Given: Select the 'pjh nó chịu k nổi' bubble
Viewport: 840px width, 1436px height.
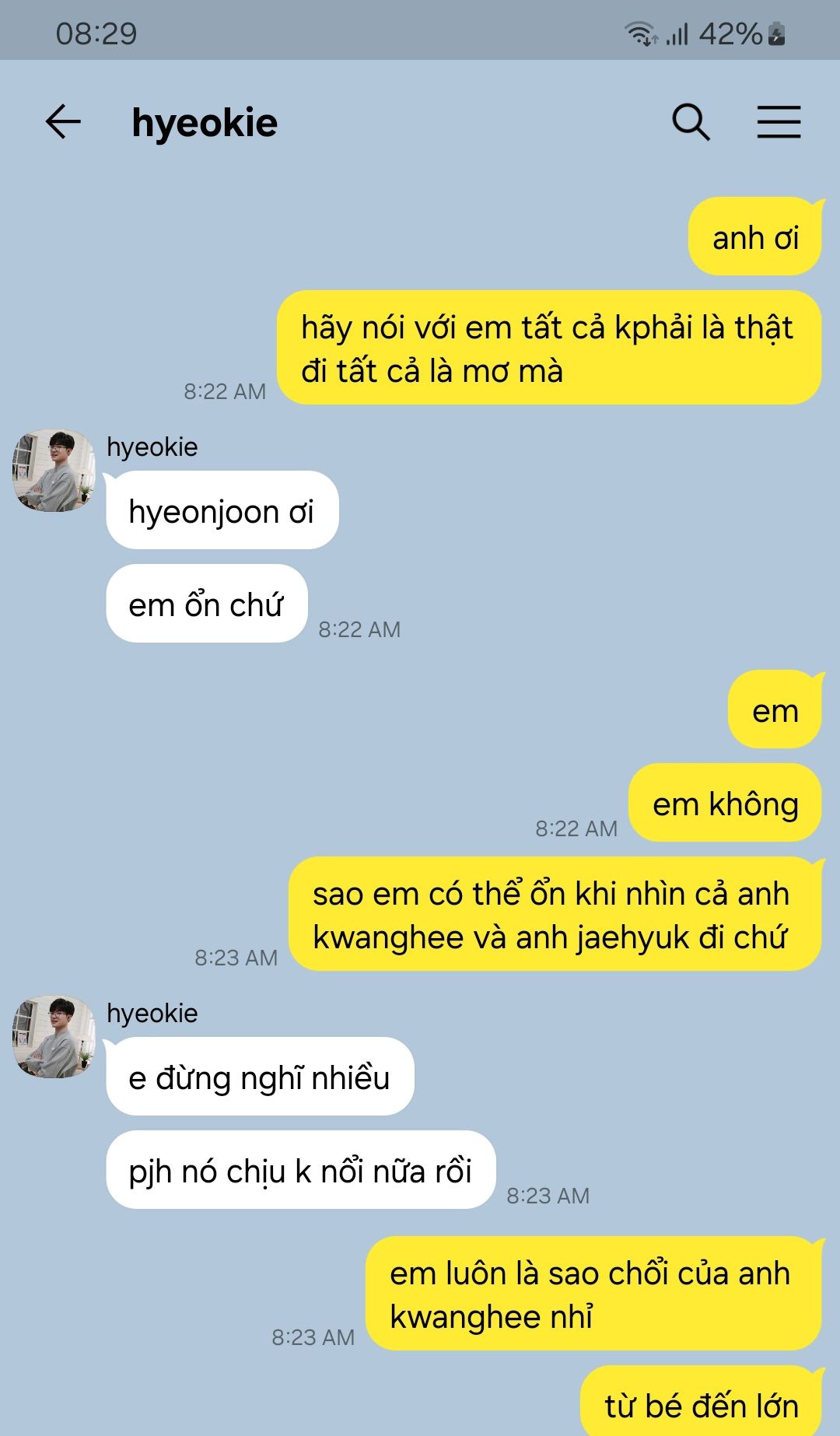Looking at the screenshot, I should point(300,1170).
